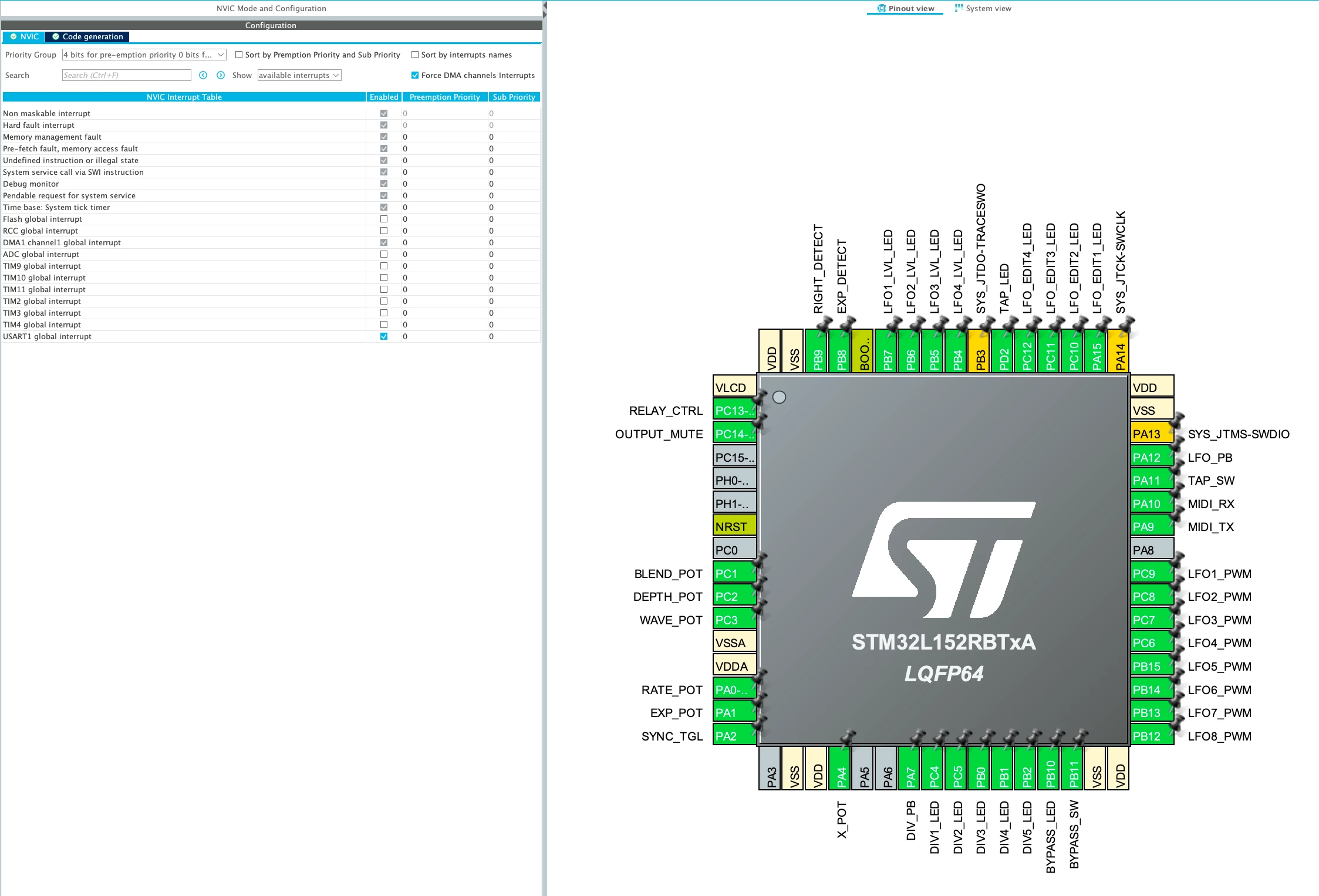1319x896 pixels.
Task: Disable the USART1 global interrupt checkbox
Action: pos(384,336)
